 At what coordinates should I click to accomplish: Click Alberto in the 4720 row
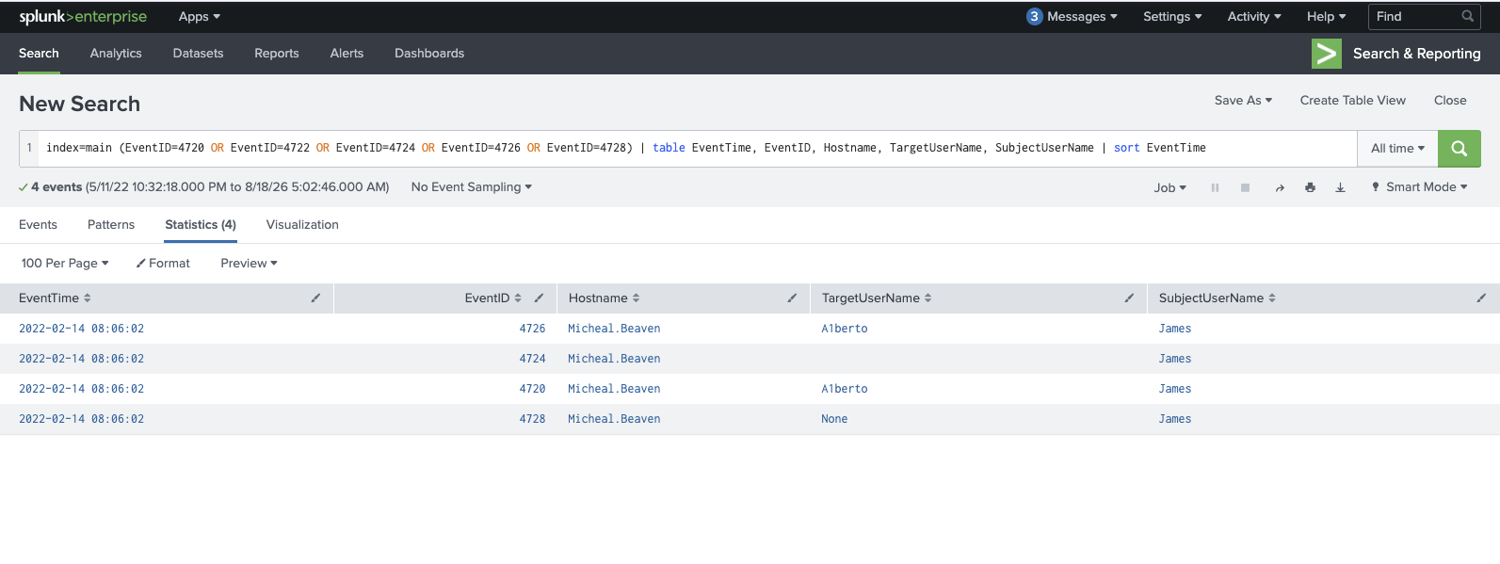point(844,388)
